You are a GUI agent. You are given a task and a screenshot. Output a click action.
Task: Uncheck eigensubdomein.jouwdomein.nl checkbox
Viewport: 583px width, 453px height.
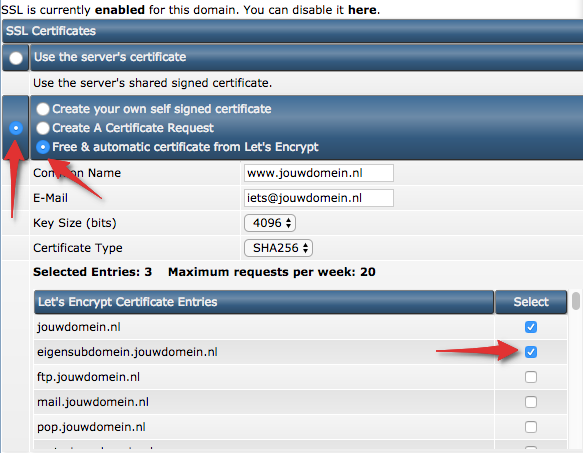531,352
